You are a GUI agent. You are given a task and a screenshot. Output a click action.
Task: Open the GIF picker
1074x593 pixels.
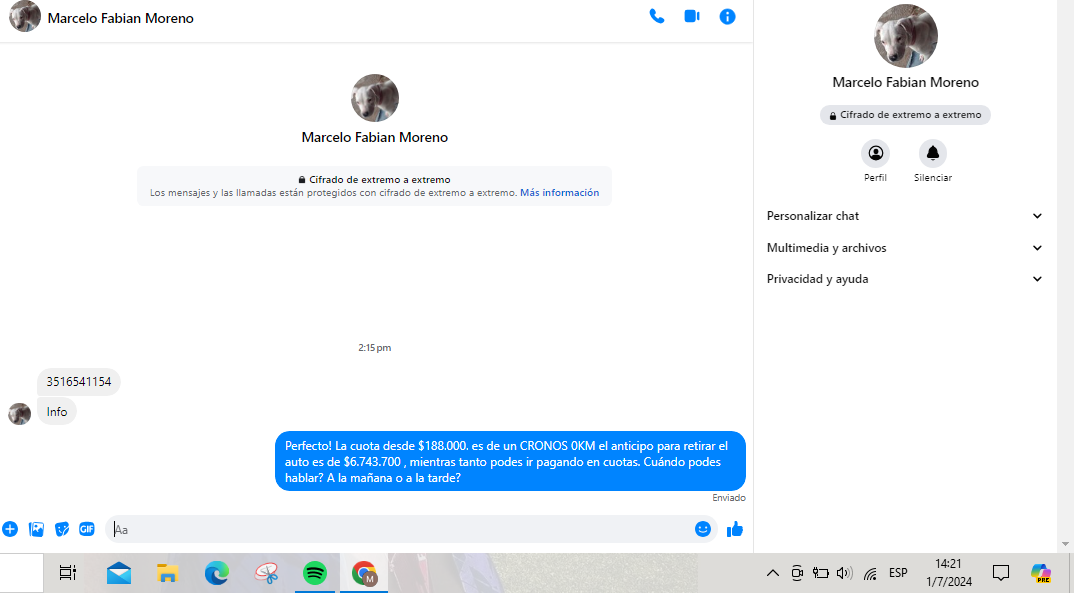click(87, 529)
